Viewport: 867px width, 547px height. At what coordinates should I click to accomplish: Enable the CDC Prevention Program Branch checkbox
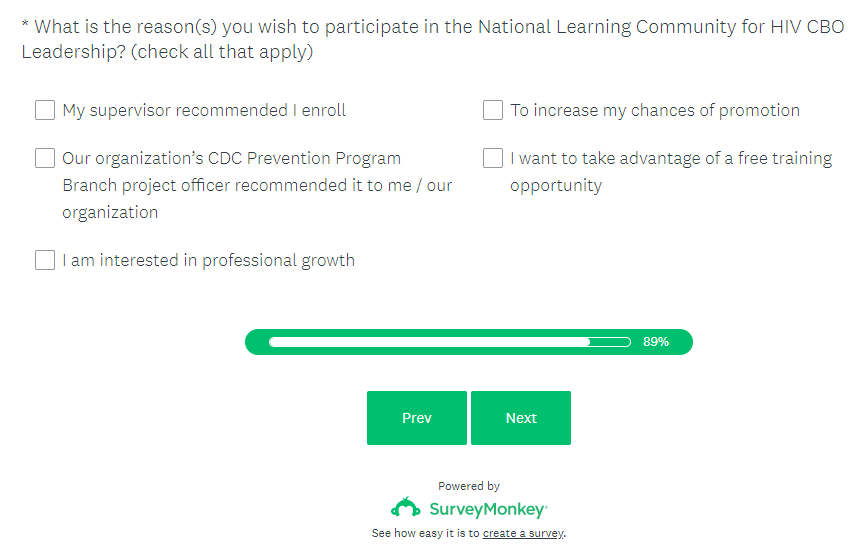tap(45, 158)
